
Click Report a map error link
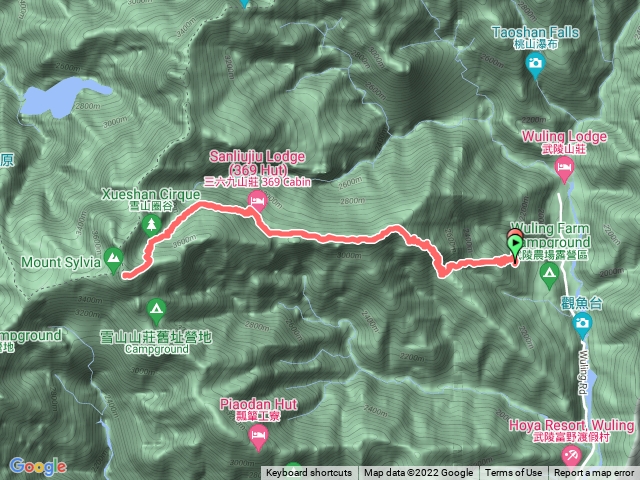(593, 473)
